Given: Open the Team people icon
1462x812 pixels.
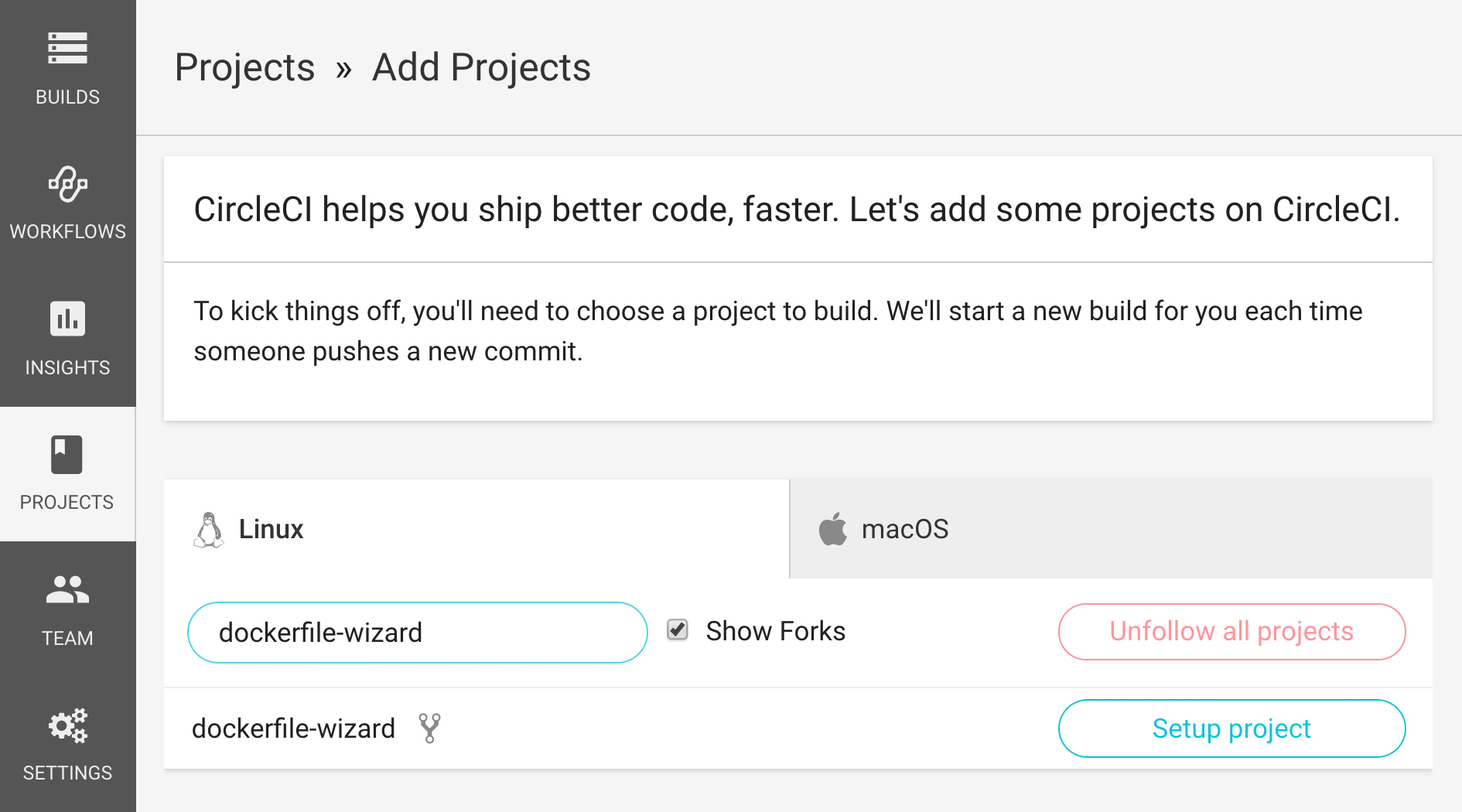Looking at the screenshot, I should [67, 590].
